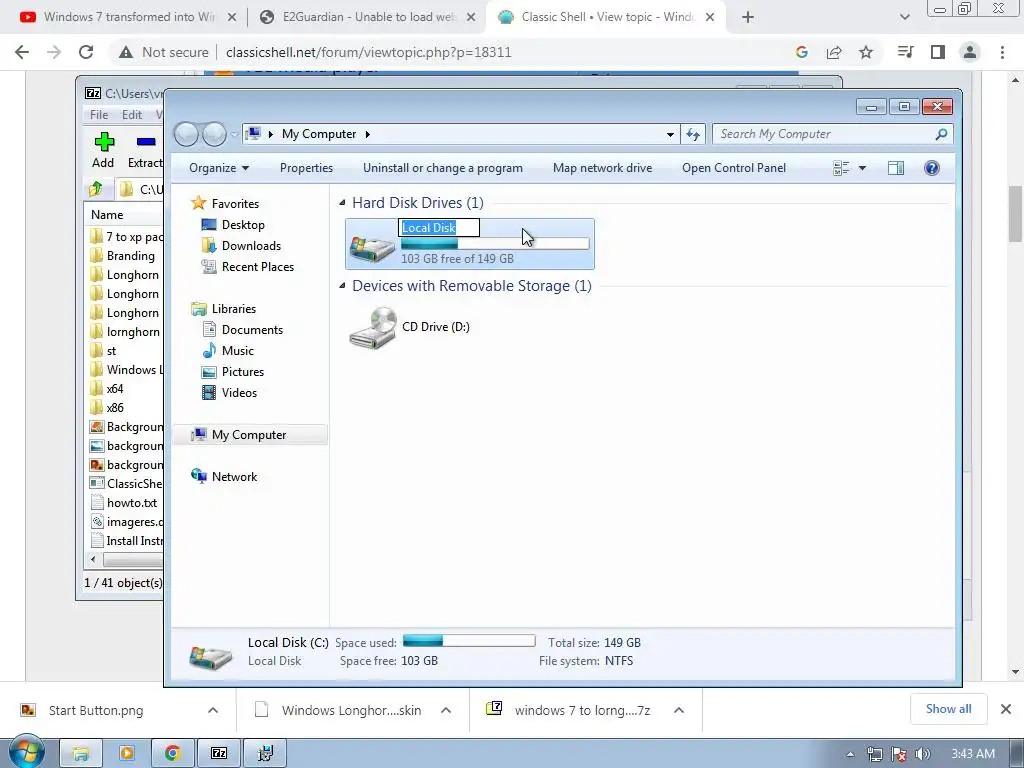Click the refresh button beside address bar in Explorer
The width and height of the screenshot is (1024, 768).
click(693, 134)
